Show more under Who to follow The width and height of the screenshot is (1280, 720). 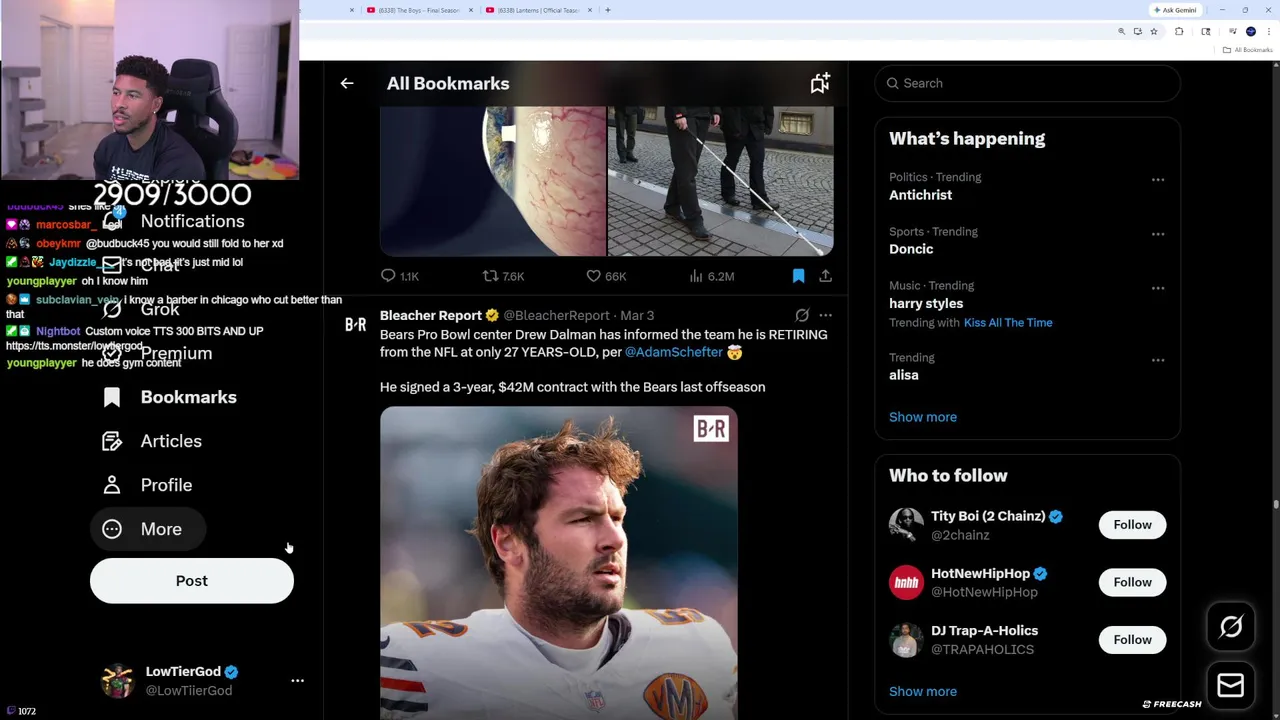(923, 691)
